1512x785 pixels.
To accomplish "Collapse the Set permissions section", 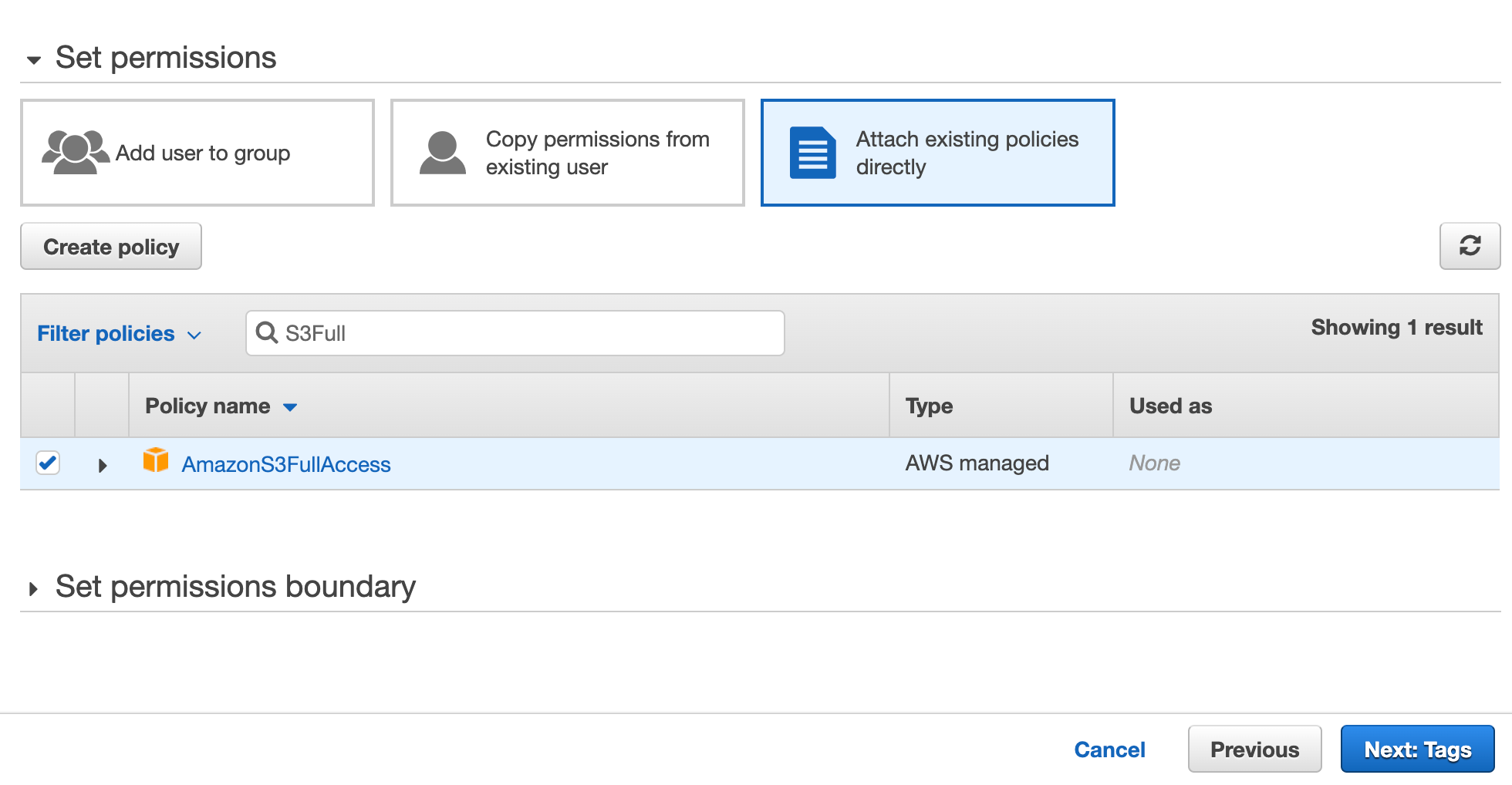I will (x=33, y=60).
